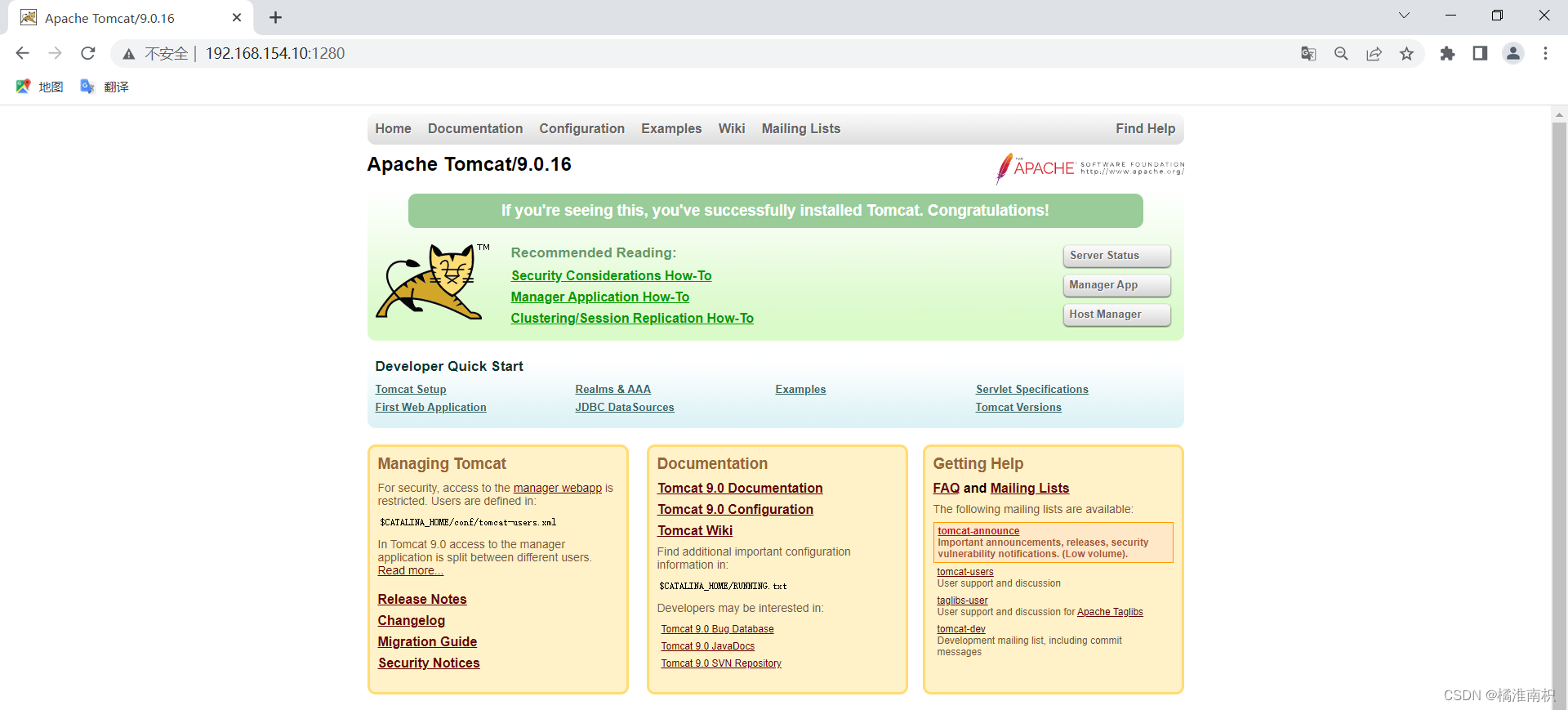
Task: Open Tomcat Versions link
Action: click(1018, 407)
